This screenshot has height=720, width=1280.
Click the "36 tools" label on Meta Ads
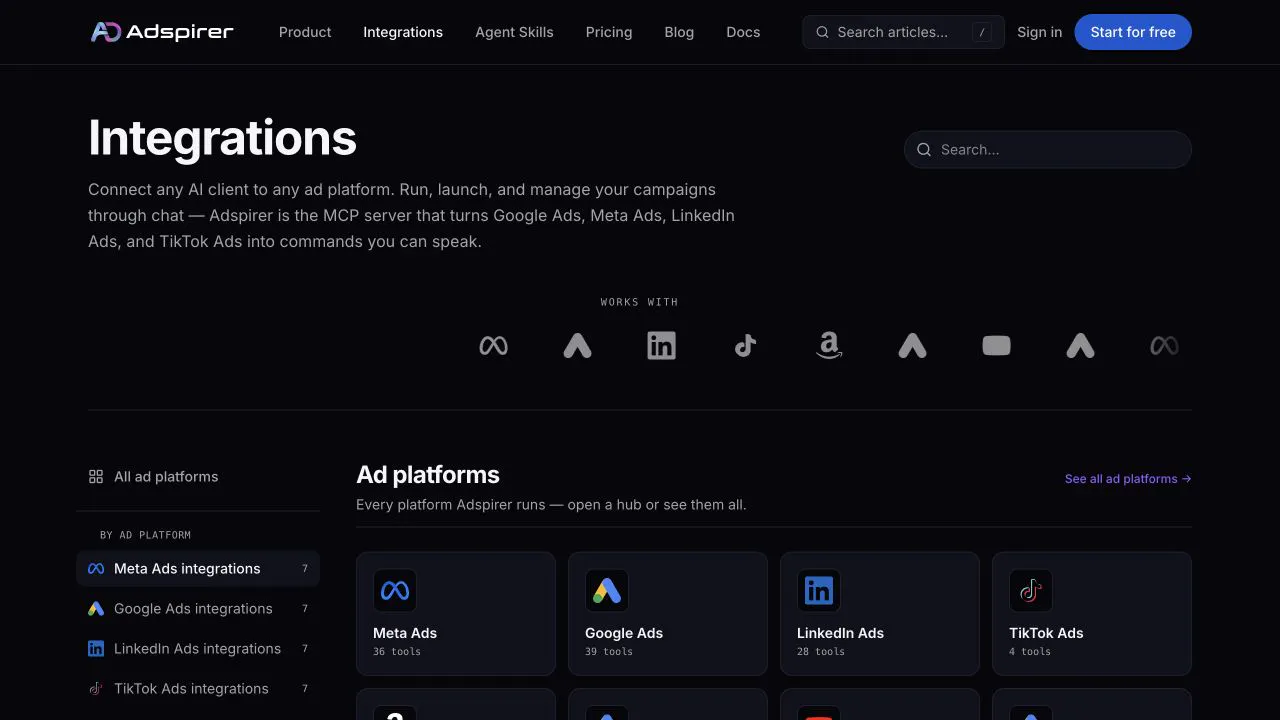[x=397, y=652]
